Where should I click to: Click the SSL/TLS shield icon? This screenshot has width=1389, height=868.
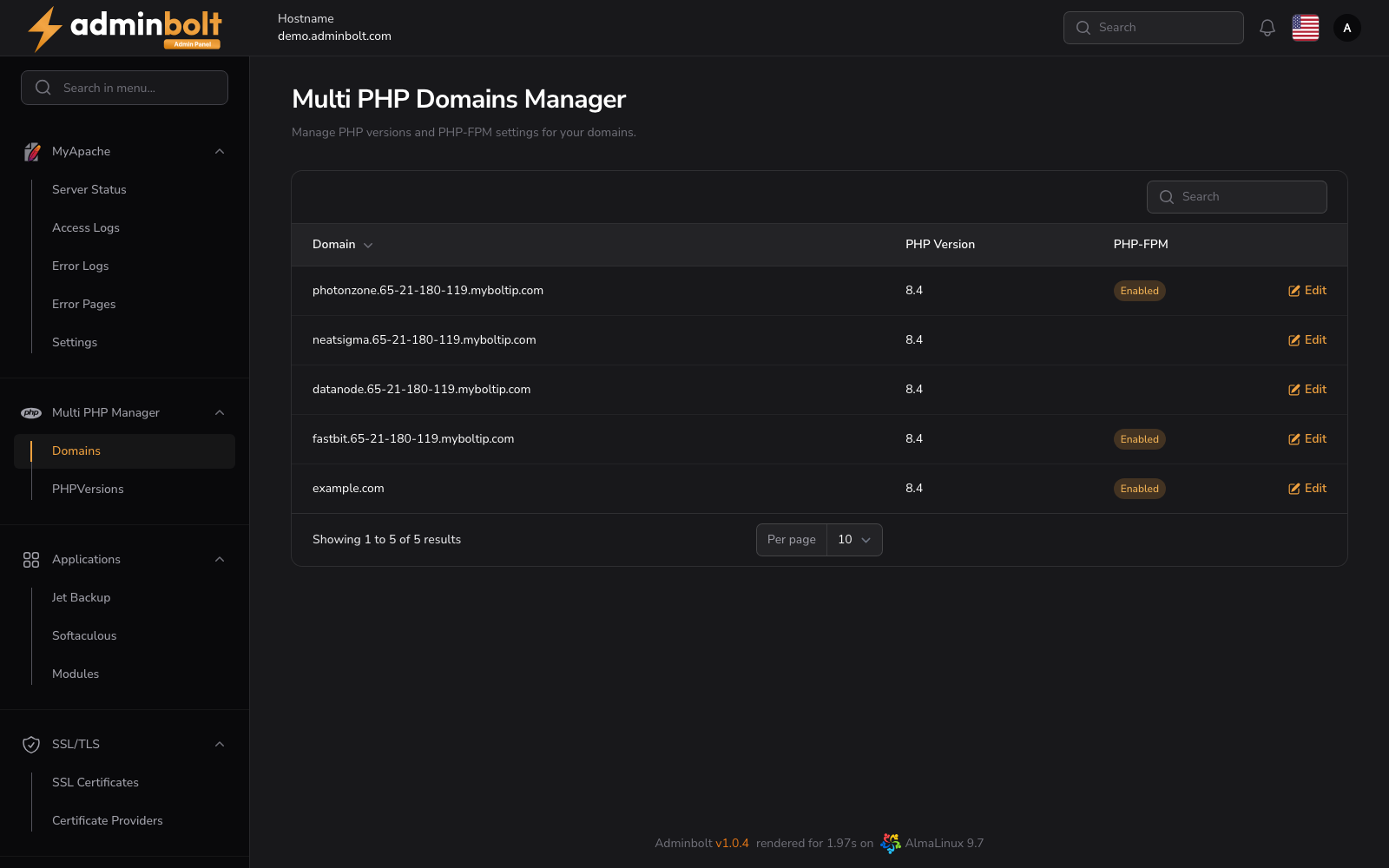(31, 745)
